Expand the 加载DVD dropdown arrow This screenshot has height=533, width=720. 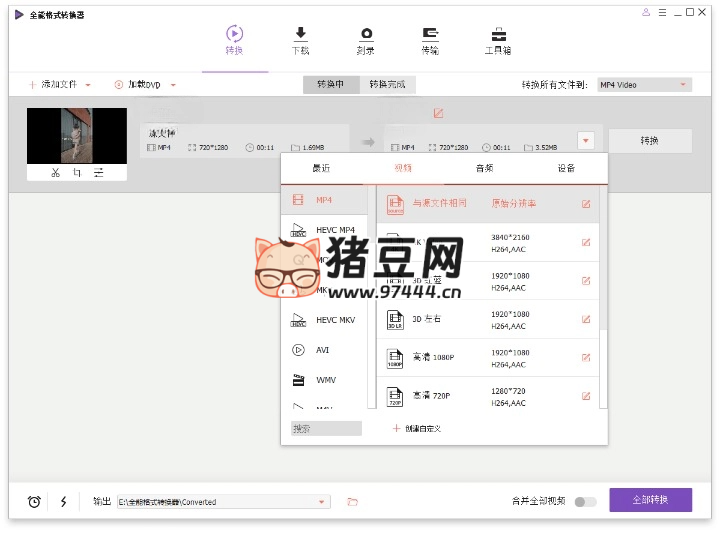173,85
